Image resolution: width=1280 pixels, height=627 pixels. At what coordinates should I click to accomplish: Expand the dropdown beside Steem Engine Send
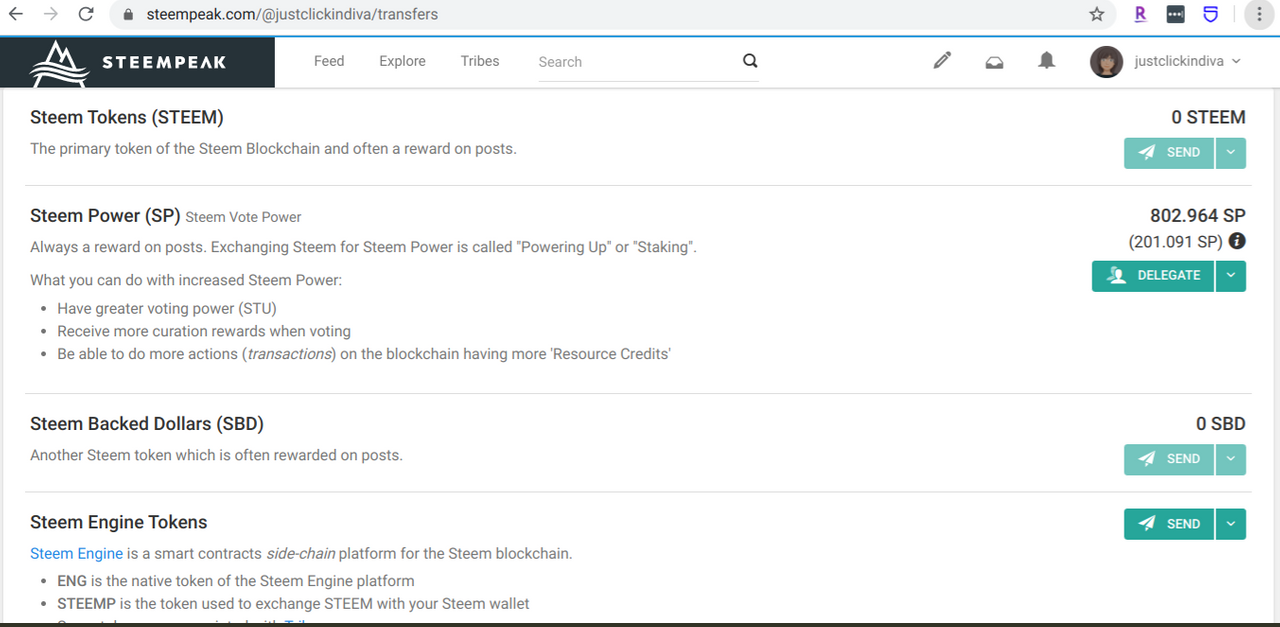pyautogui.click(x=1231, y=524)
